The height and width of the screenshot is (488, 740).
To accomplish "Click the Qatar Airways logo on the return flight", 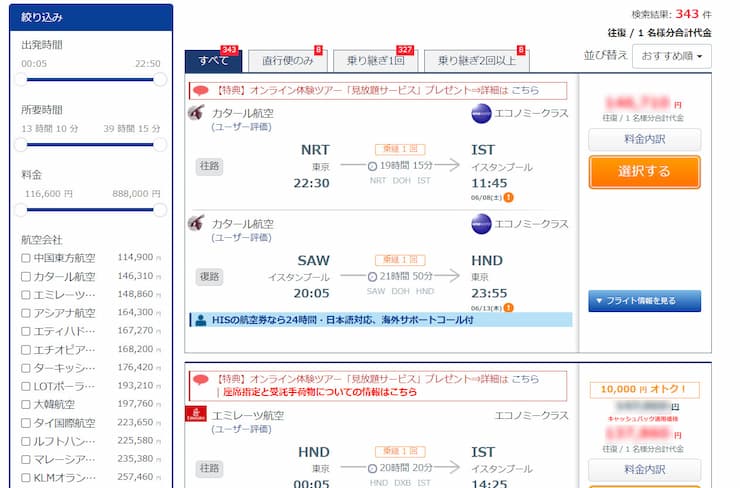I will click(196, 223).
